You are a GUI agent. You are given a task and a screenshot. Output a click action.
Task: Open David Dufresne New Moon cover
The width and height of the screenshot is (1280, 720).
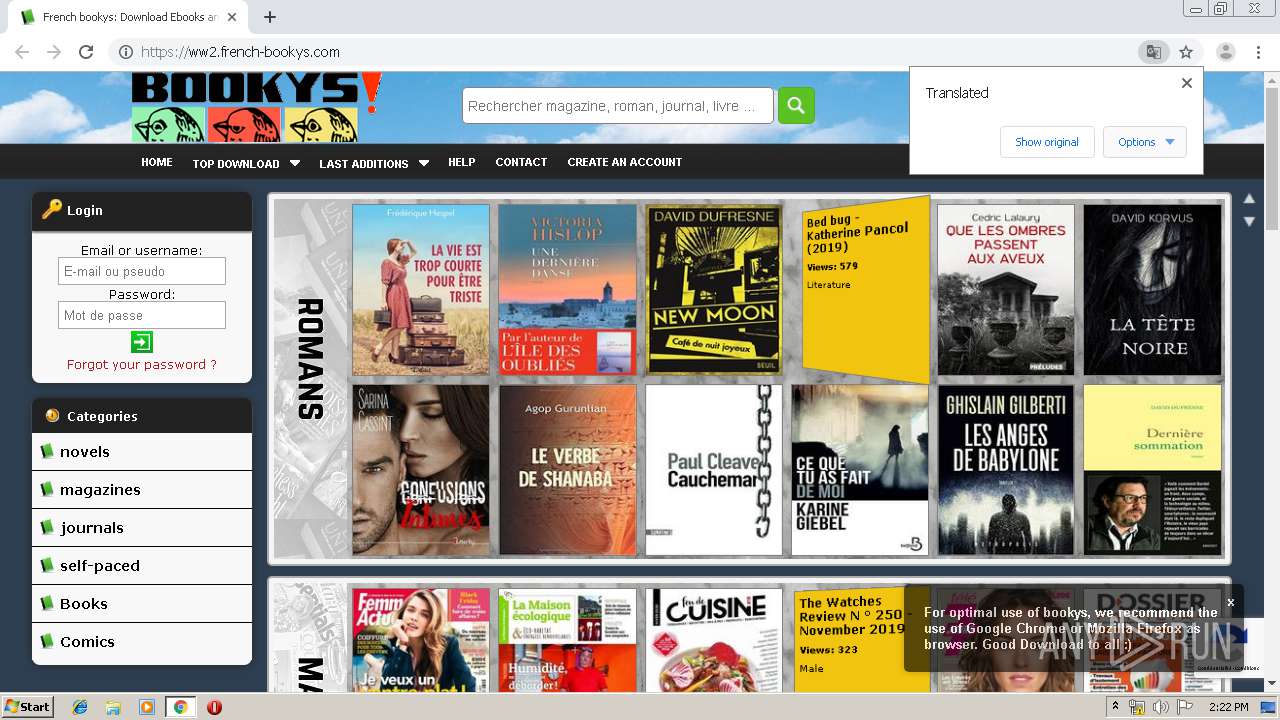point(714,290)
